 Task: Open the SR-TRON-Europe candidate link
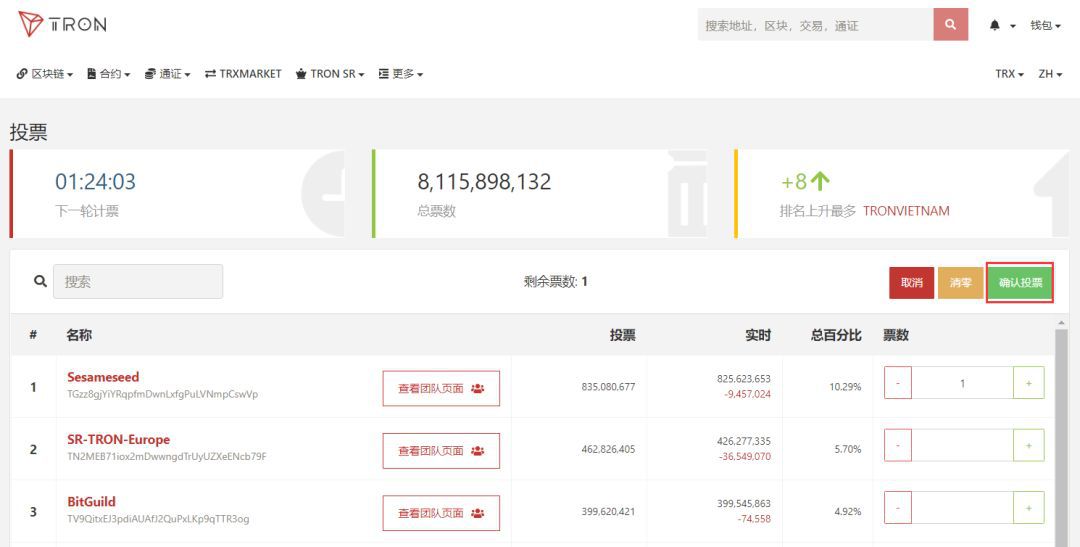[x=118, y=440]
